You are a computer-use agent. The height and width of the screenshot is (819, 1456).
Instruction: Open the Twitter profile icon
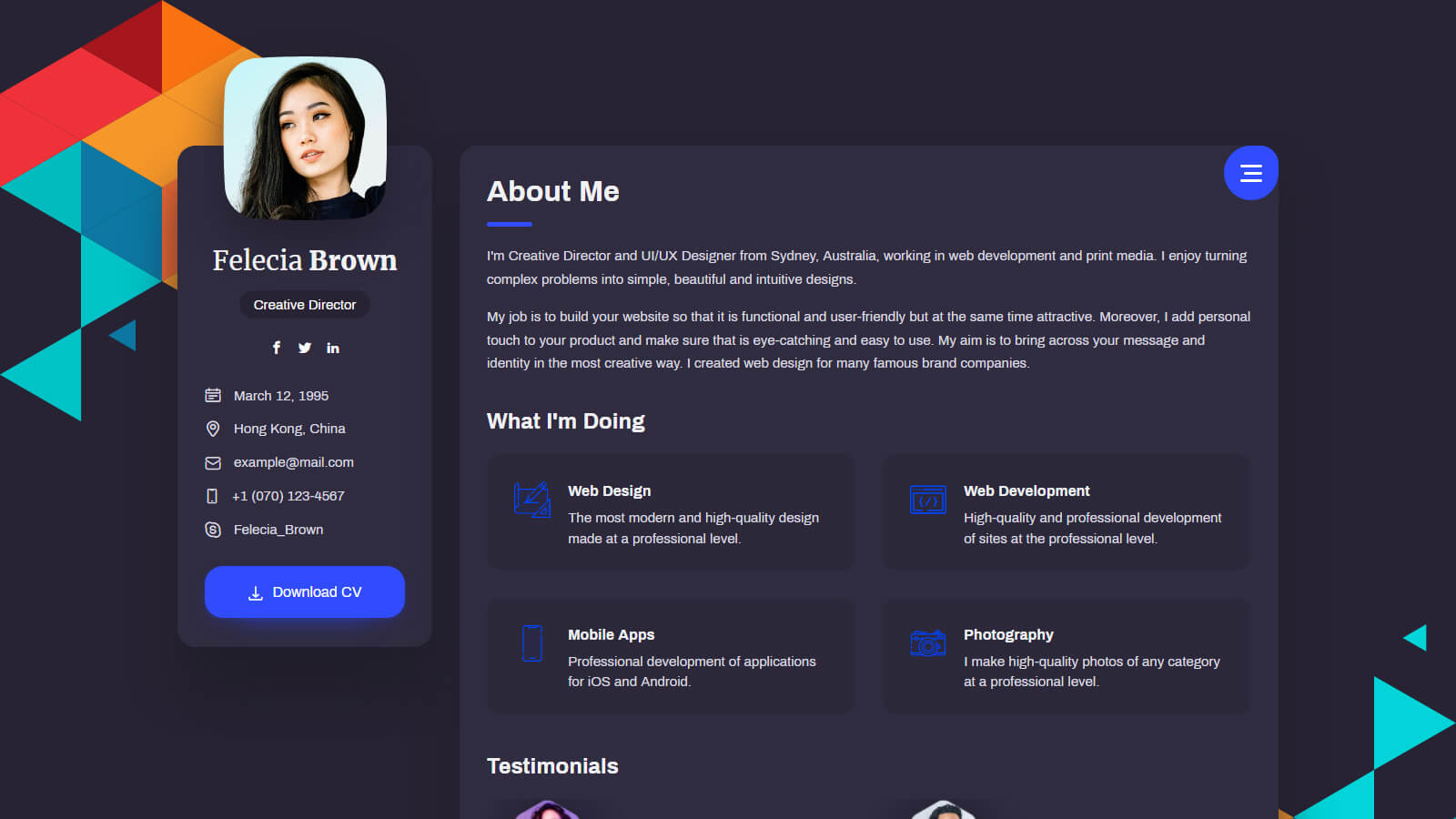coord(305,348)
